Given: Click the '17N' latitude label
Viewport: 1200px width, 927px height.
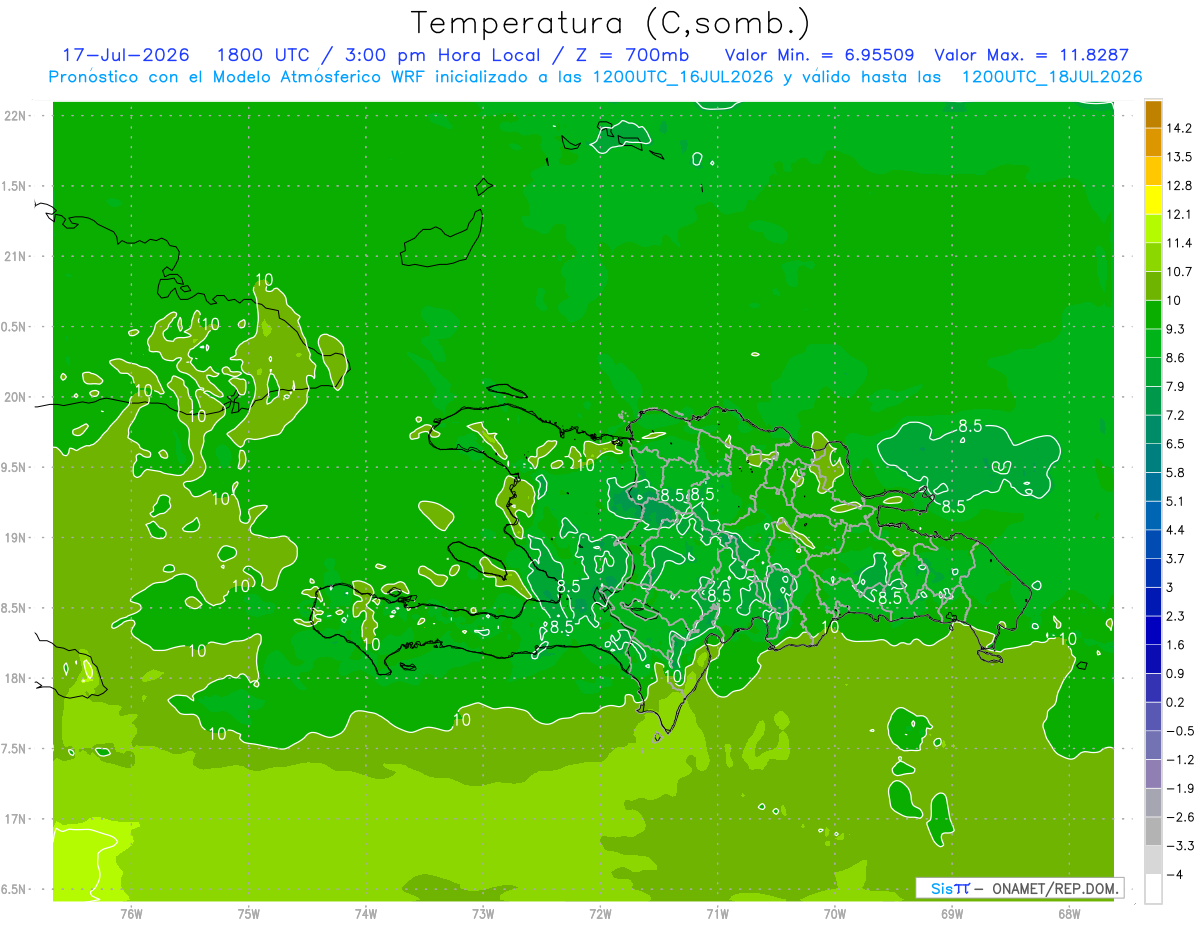Looking at the screenshot, I should [x=16, y=820].
